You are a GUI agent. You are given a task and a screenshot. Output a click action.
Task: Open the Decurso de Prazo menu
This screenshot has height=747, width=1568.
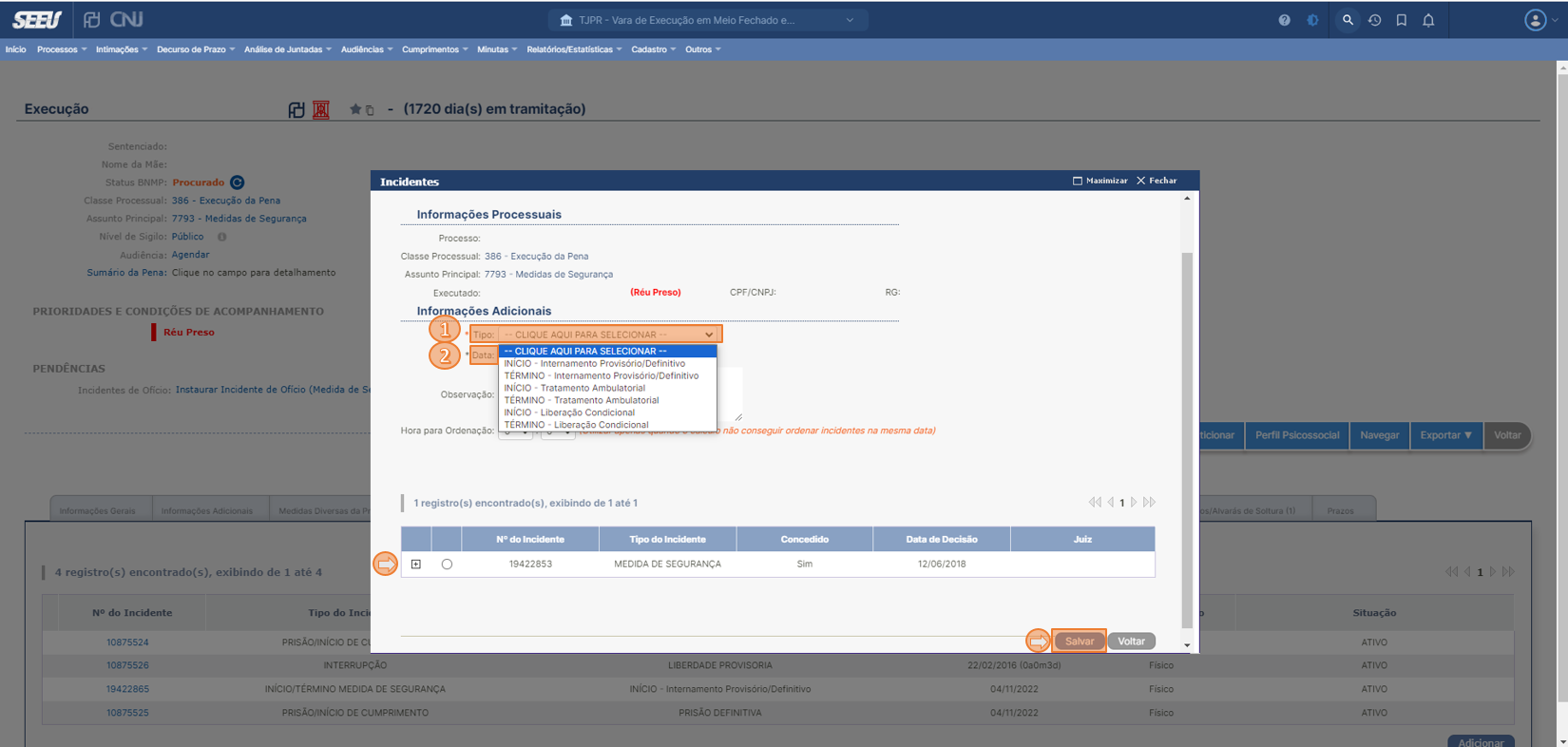pyautogui.click(x=196, y=49)
